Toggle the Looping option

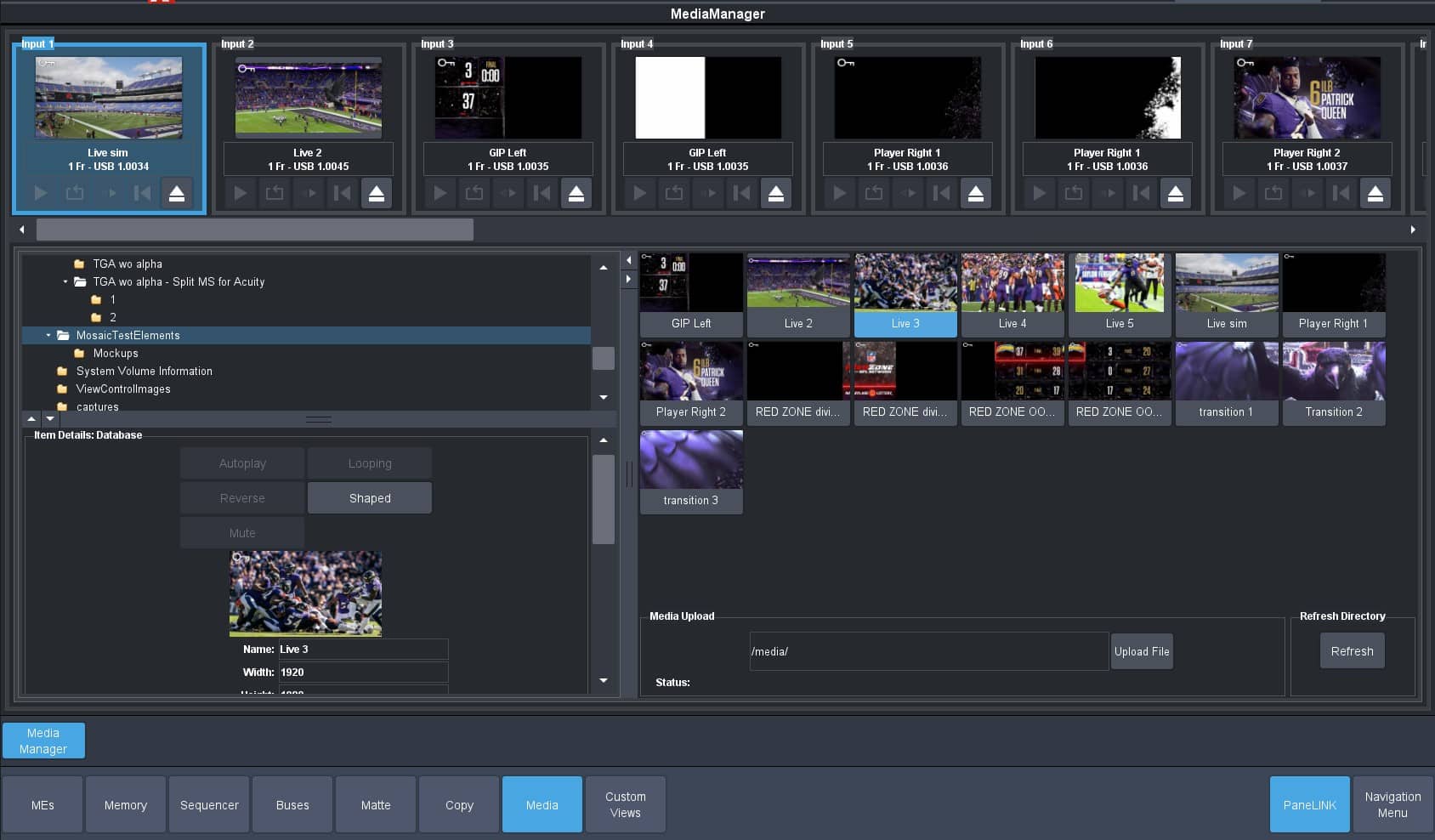click(370, 463)
